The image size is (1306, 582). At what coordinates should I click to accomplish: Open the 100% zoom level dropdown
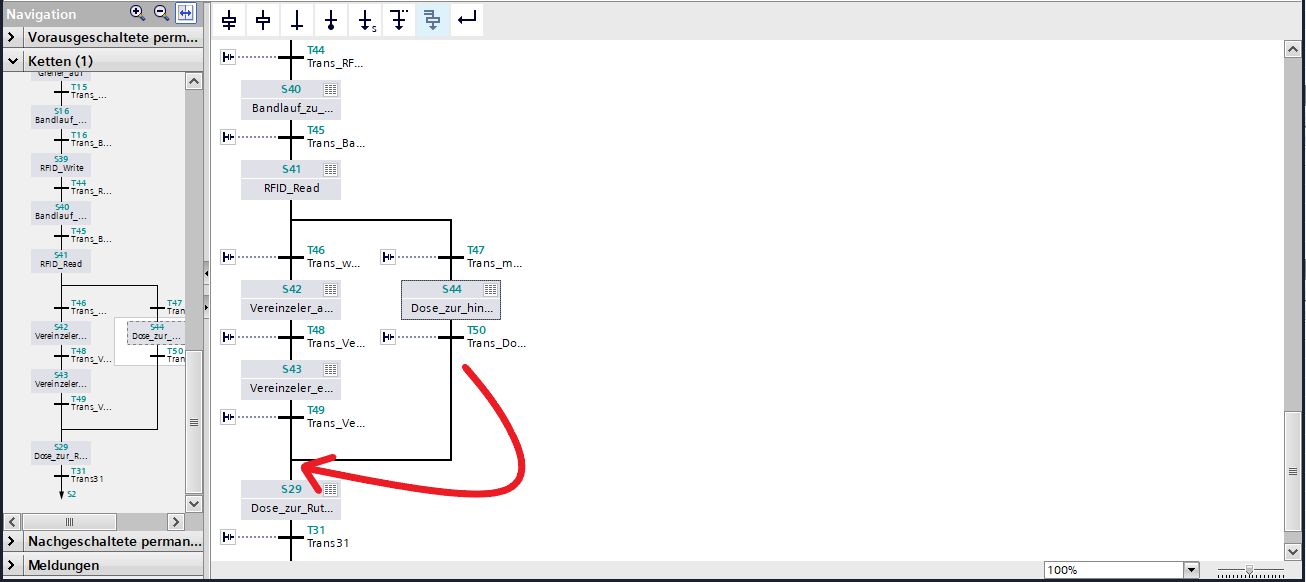point(1190,570)
